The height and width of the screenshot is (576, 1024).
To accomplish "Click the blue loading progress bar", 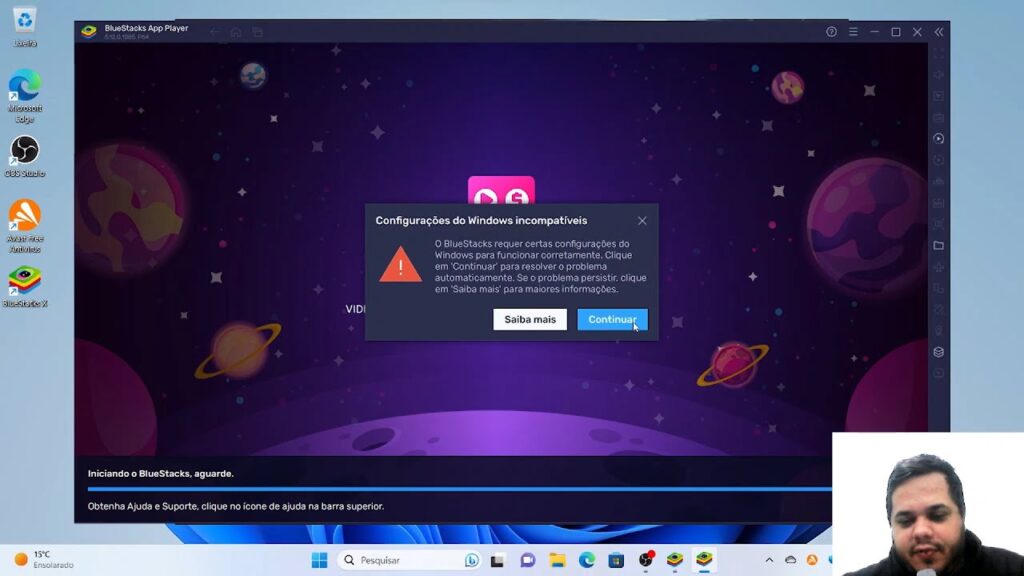I will click(x=459, y=488).
